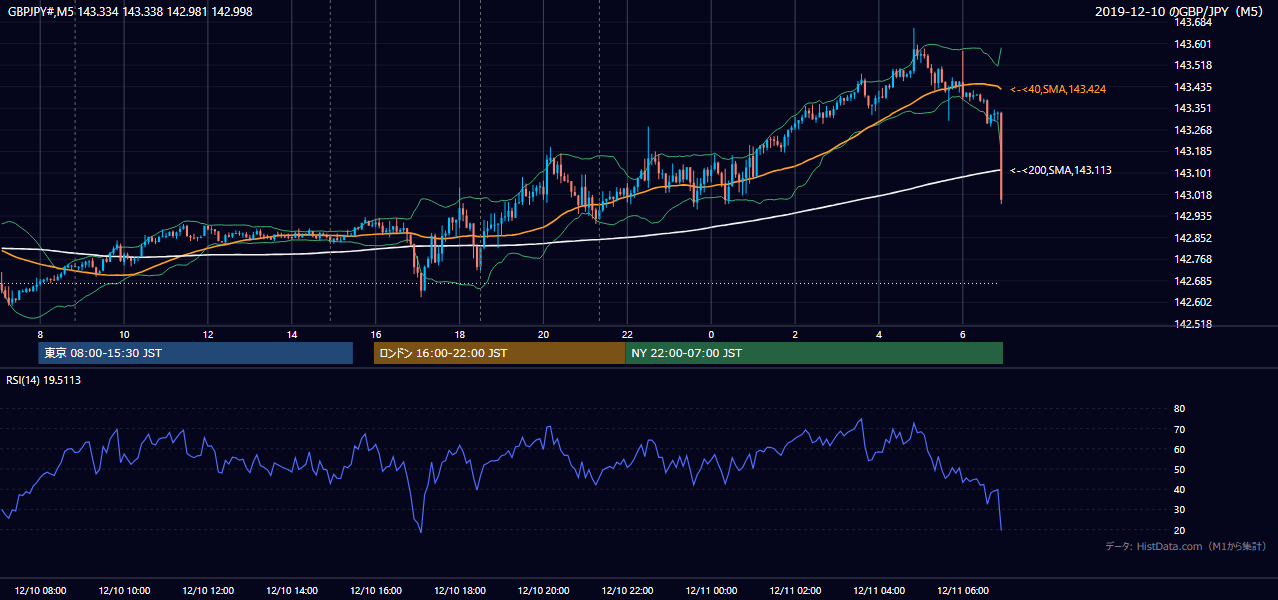Click hour tick 16 under price chart
Image resolution: width=1278 pixels, height=600 pixels.
click(x=376, y=334)
